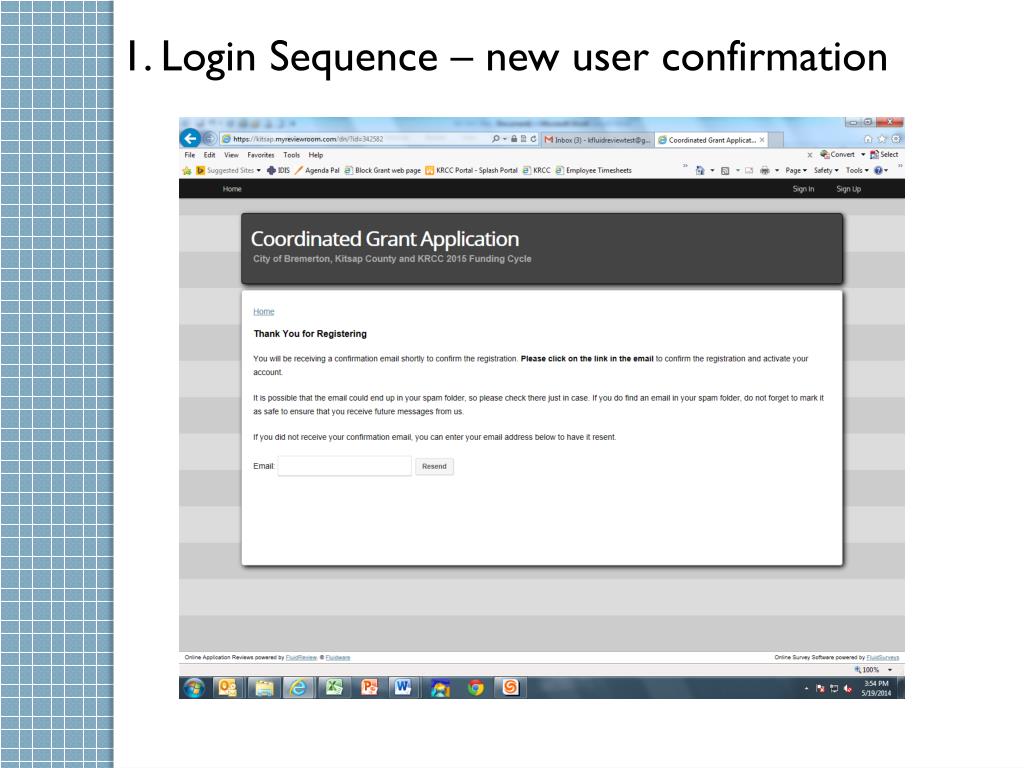This screenshot has width=1024, height=768.
Task: Launch Google Chrome from the taskbar
Action: [x=475, y=688]
